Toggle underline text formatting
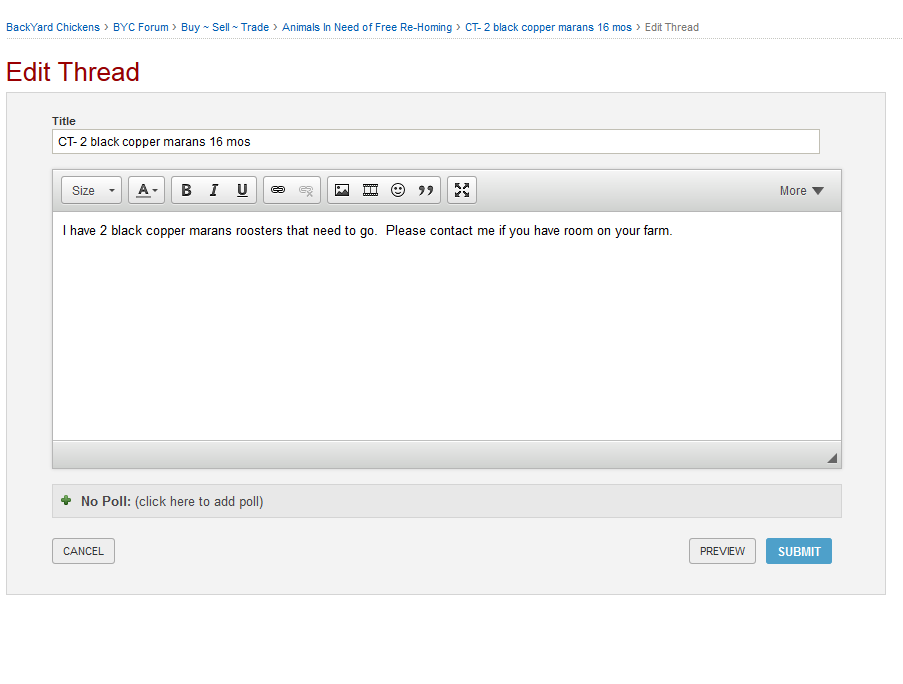 coord(242,190)
